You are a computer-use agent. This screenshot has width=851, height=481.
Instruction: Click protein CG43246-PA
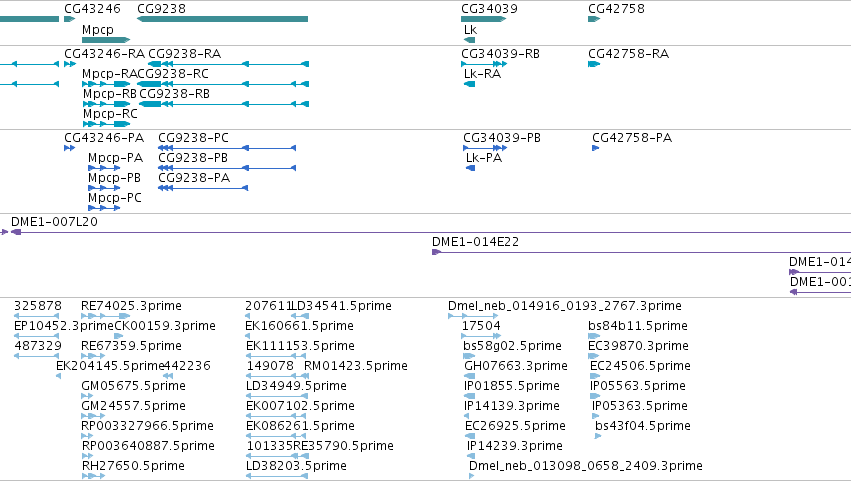coord(104,138)
